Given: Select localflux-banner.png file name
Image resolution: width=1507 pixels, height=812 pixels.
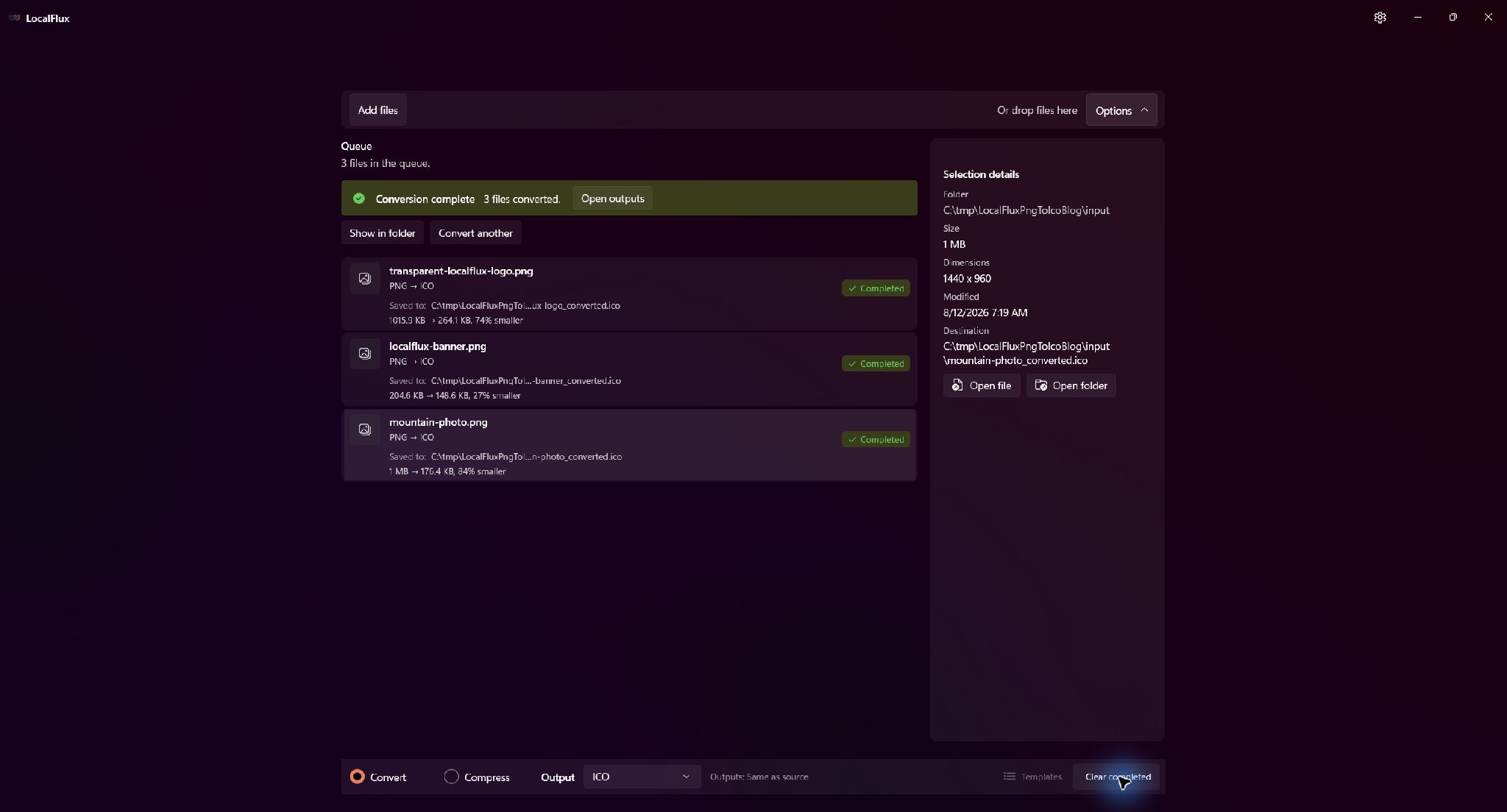Looking at the screenshot, I should pyautogui.click(x=438, y=346).
